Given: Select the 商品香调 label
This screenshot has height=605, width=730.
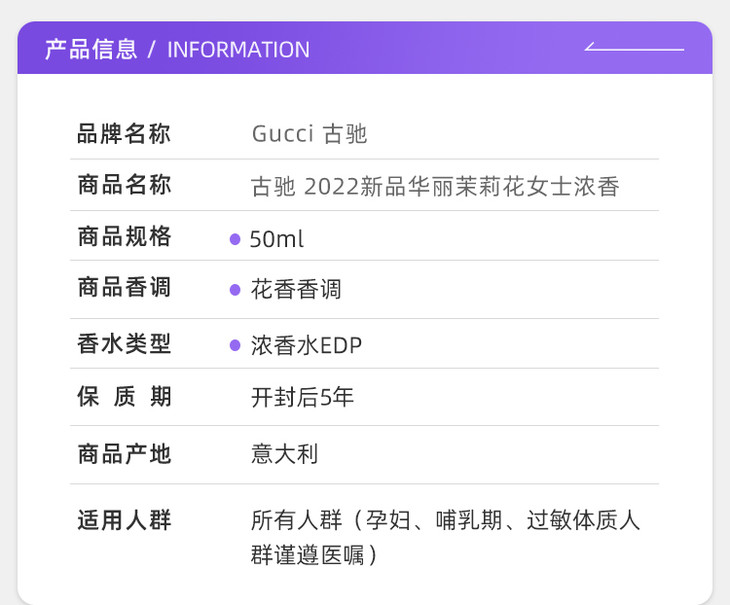Looking at the screenshot, I should click(124, 288).
